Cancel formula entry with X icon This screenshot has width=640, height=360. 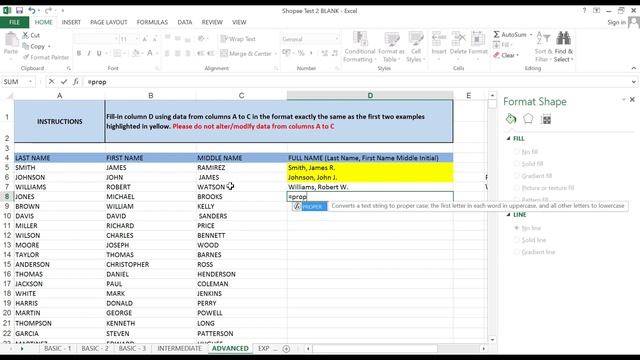pos(51,82)
